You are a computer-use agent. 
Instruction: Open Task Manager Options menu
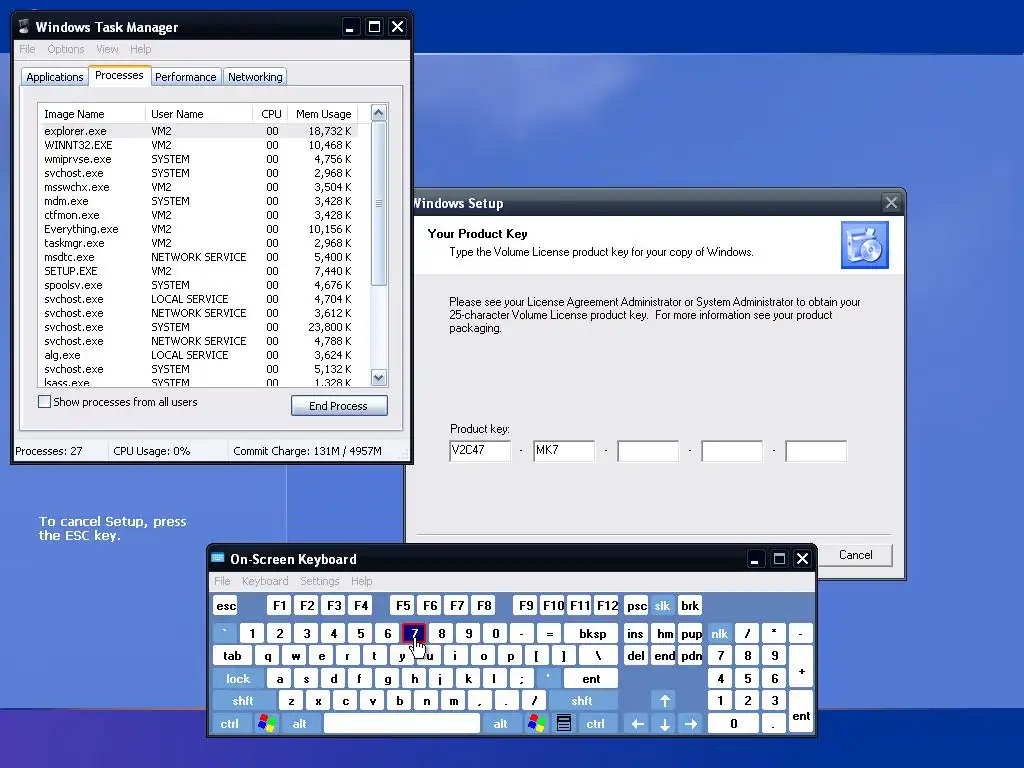coord(66,49)
